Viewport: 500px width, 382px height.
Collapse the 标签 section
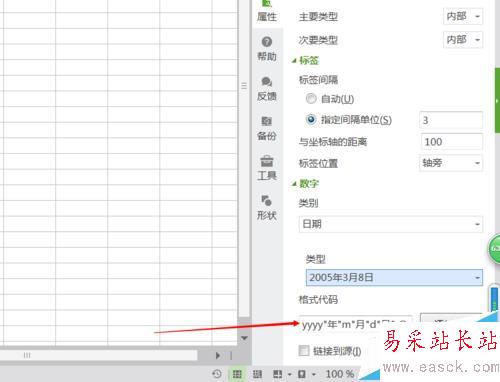tap(294, 61)
